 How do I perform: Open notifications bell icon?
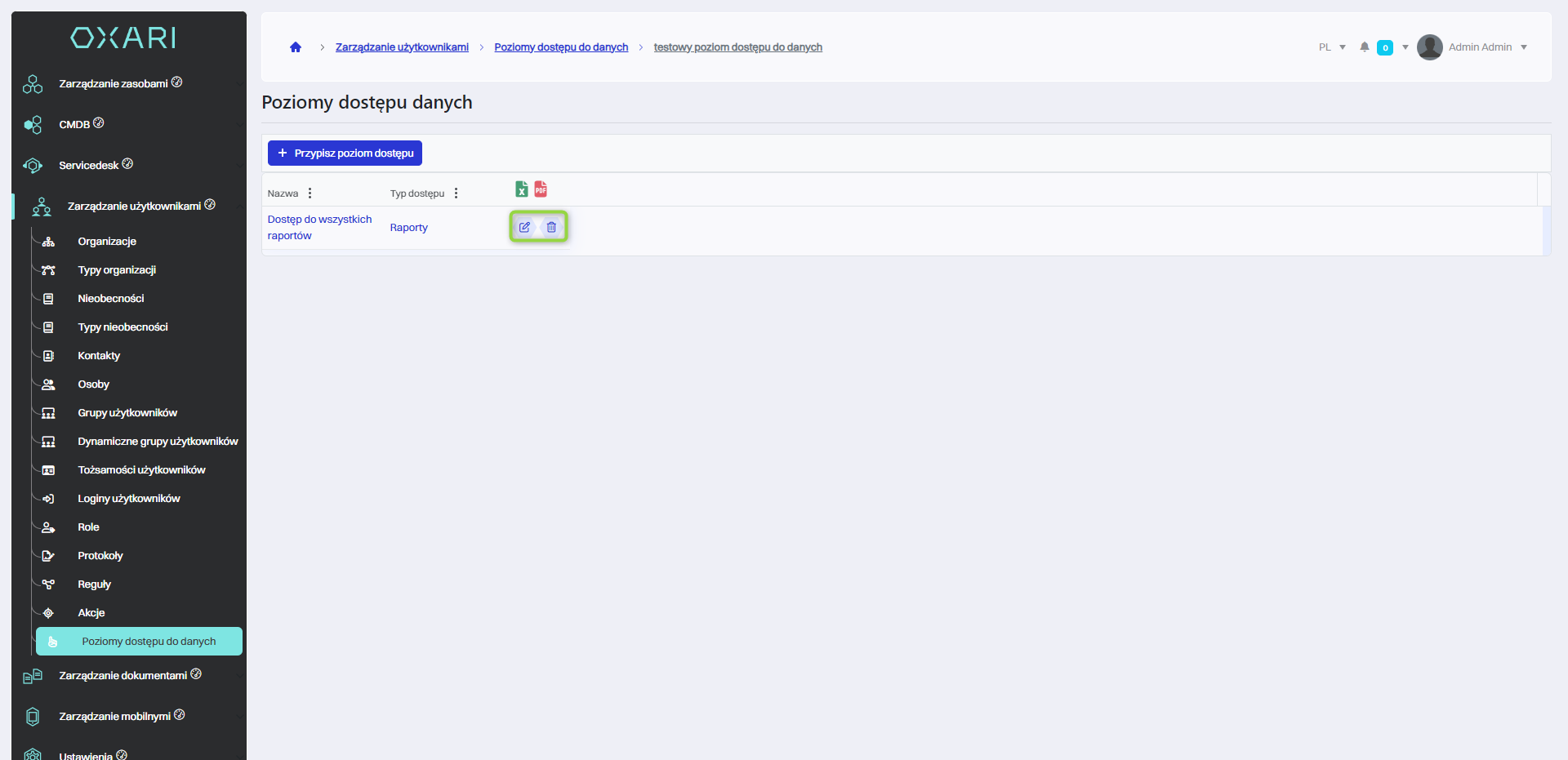coord(1364,47)
